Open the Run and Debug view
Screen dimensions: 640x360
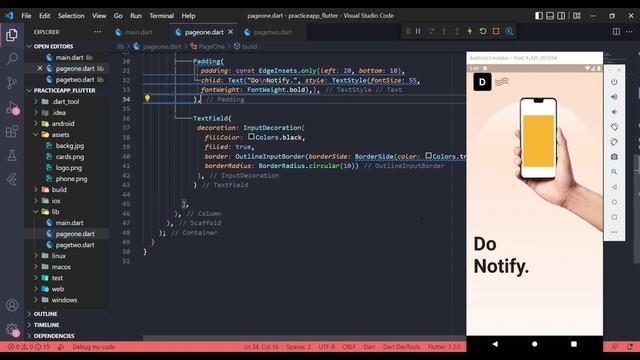point(12,108)
